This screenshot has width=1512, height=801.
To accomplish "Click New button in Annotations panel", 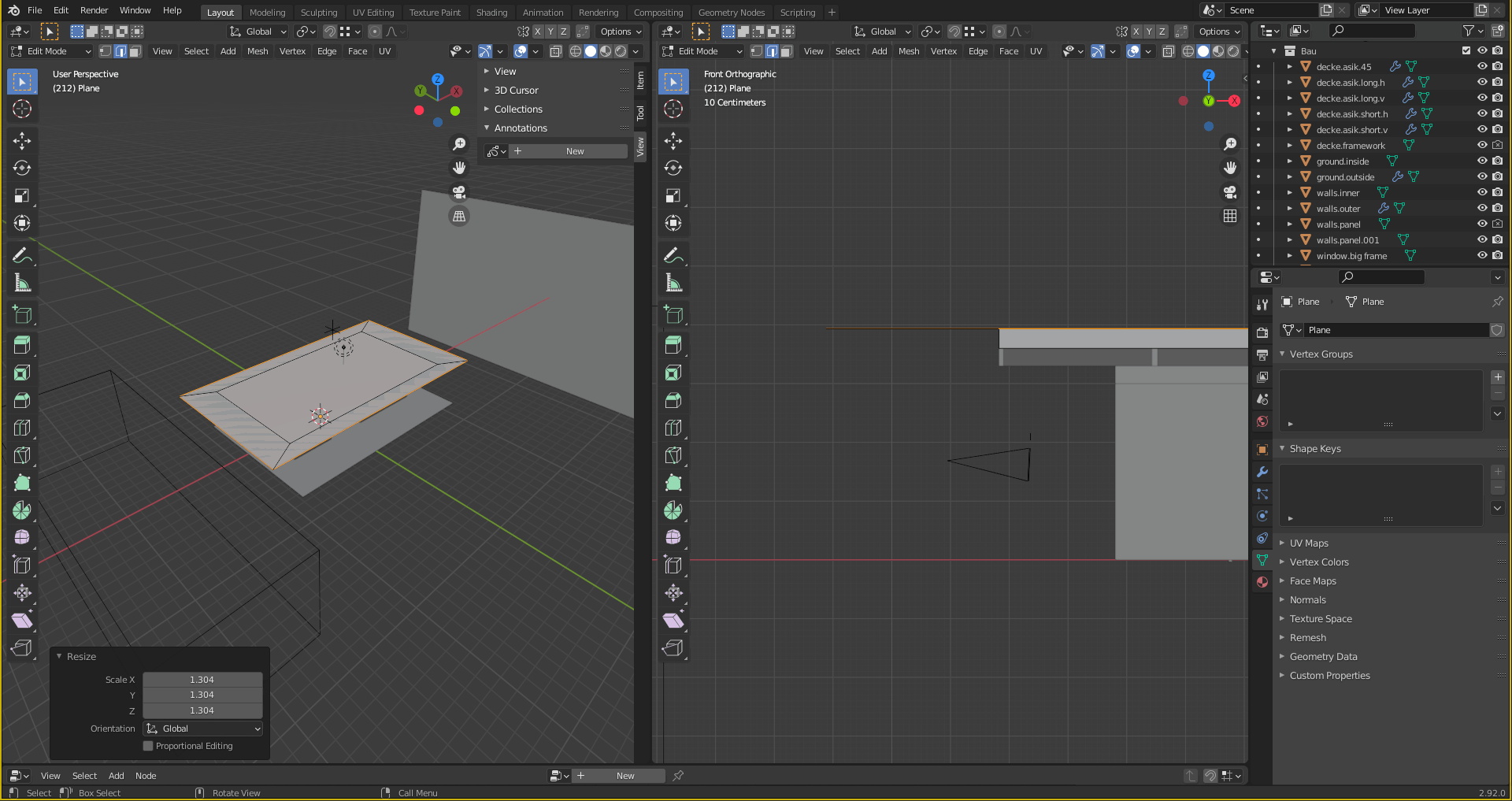I will tap(575, 151).
